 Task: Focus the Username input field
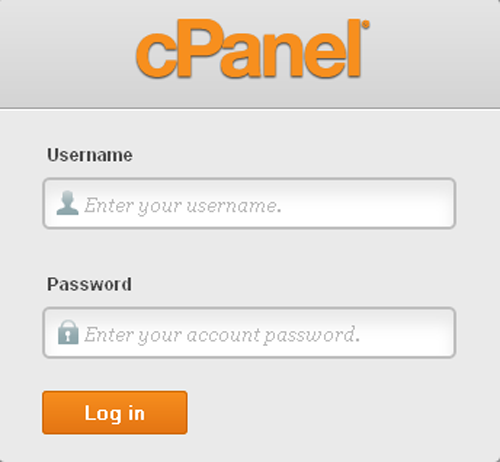tap(249, 203)
